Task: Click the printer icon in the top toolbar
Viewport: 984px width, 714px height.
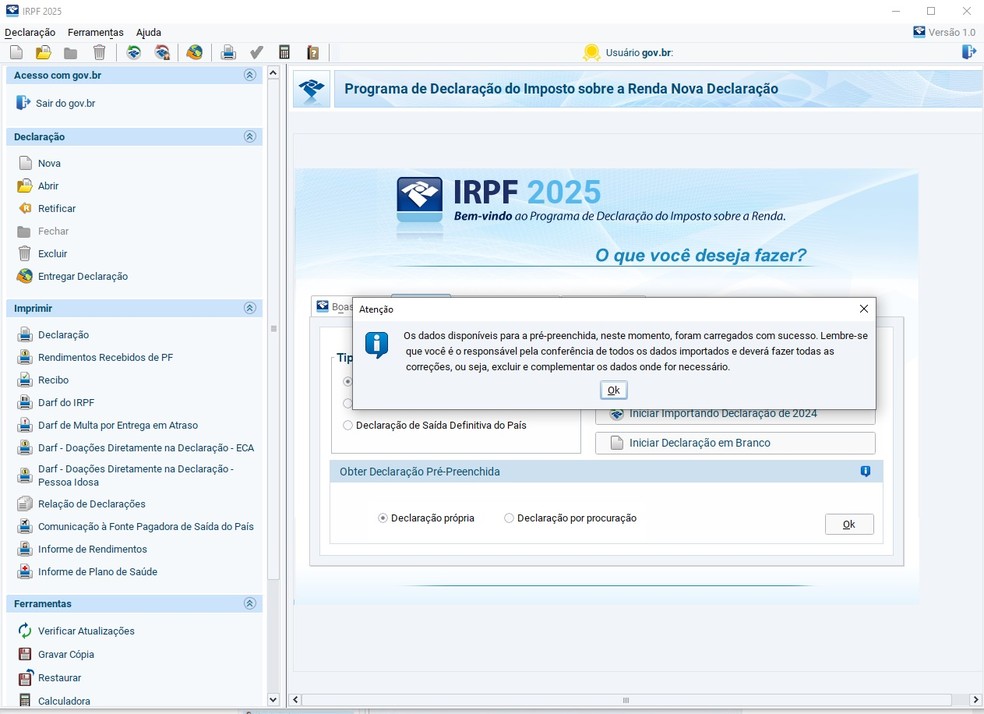Action: point(228,53)
